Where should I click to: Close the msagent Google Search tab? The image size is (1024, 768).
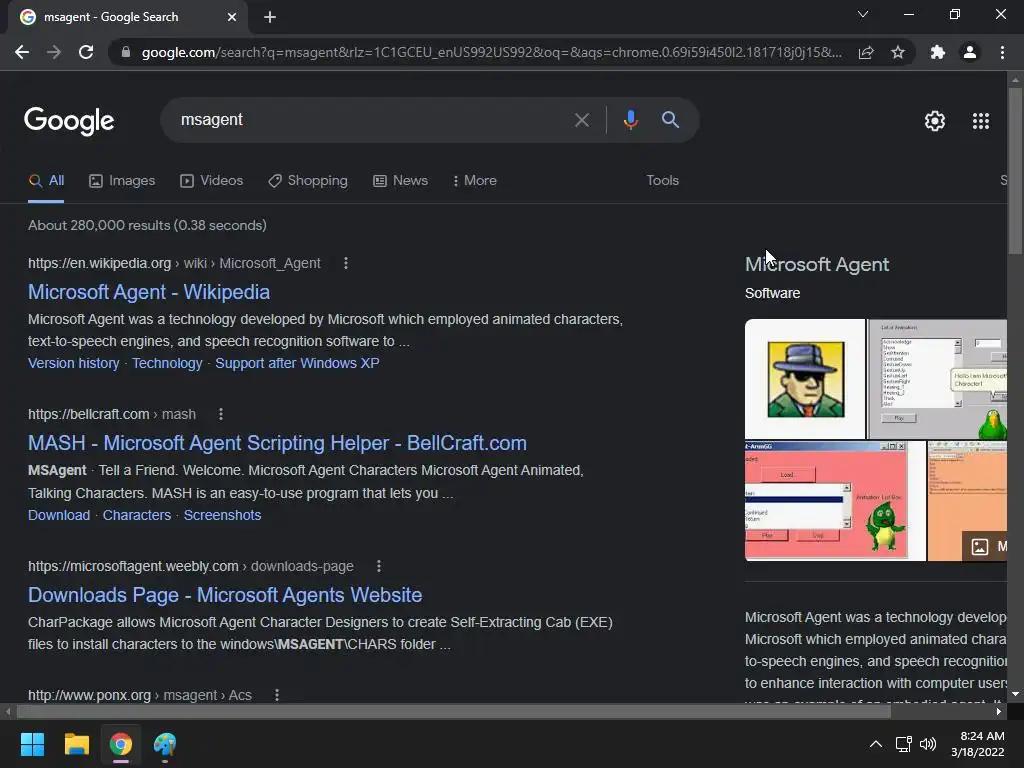(232, 17)
